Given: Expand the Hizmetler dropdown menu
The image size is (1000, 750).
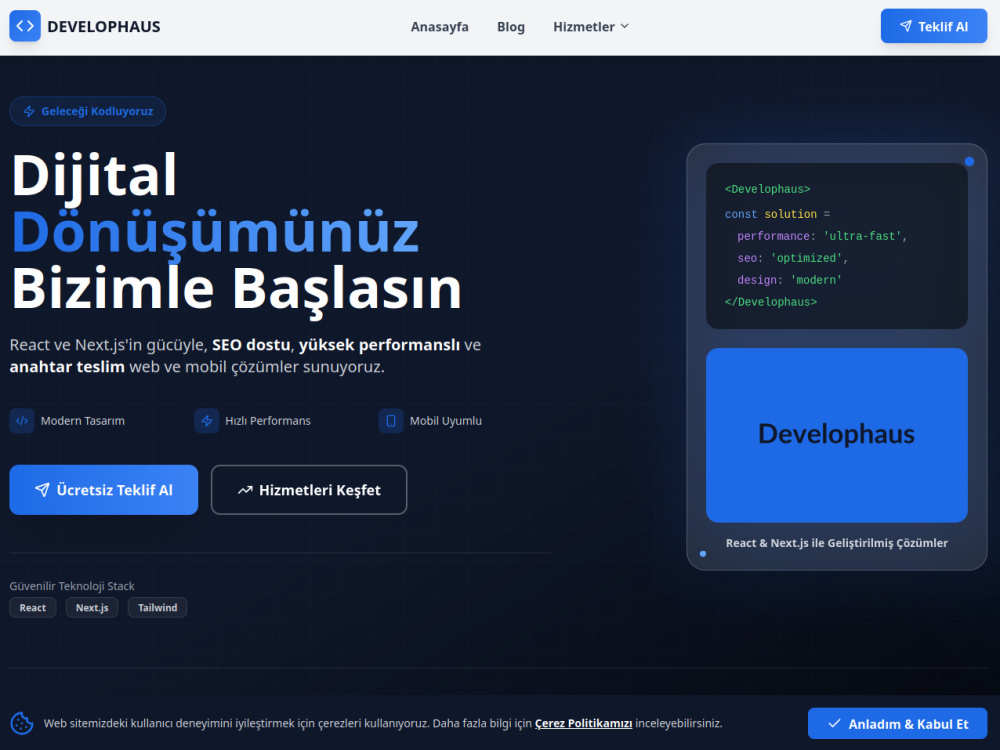Looking at the screenshot, I should coord(591,27).
